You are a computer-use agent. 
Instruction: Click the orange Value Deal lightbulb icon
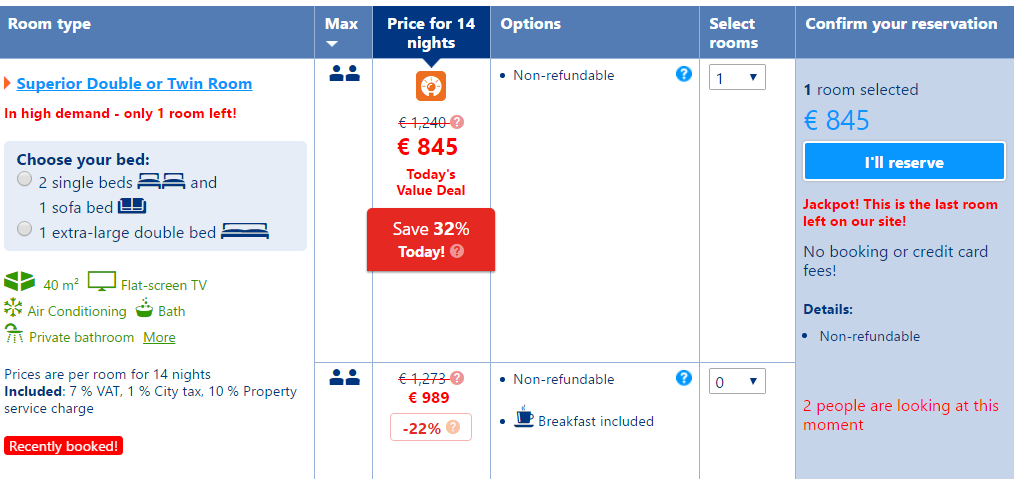pyautogui.click(x=431, y=86)
